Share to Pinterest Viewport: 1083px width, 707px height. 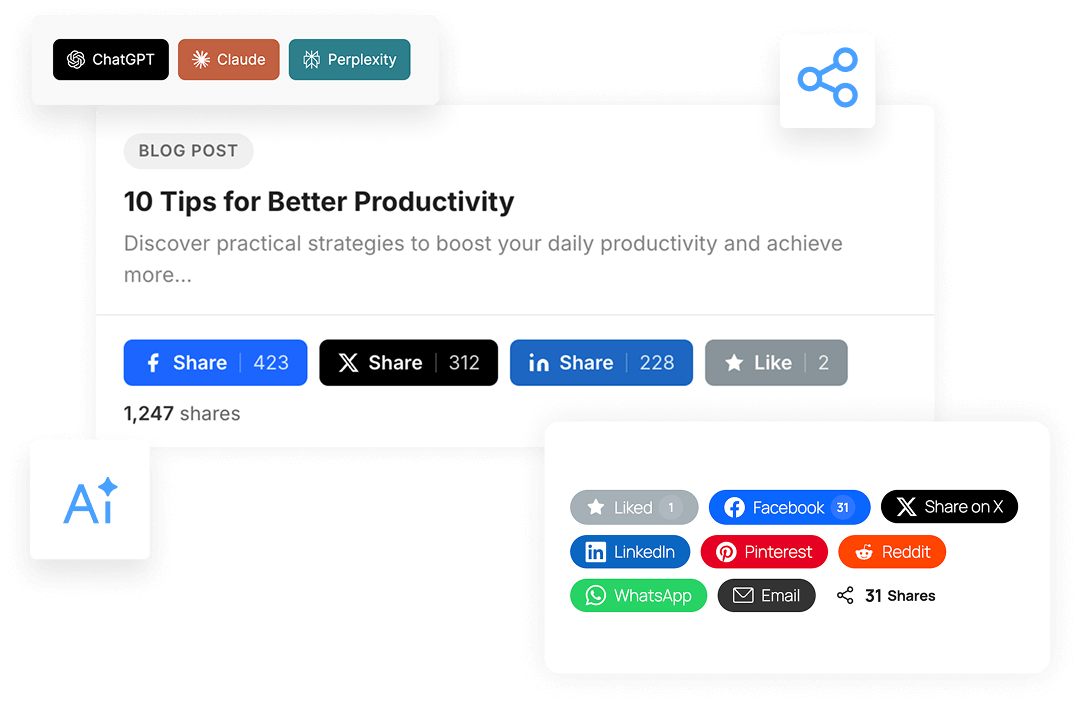pyautogui.click(x=763, y=552)
